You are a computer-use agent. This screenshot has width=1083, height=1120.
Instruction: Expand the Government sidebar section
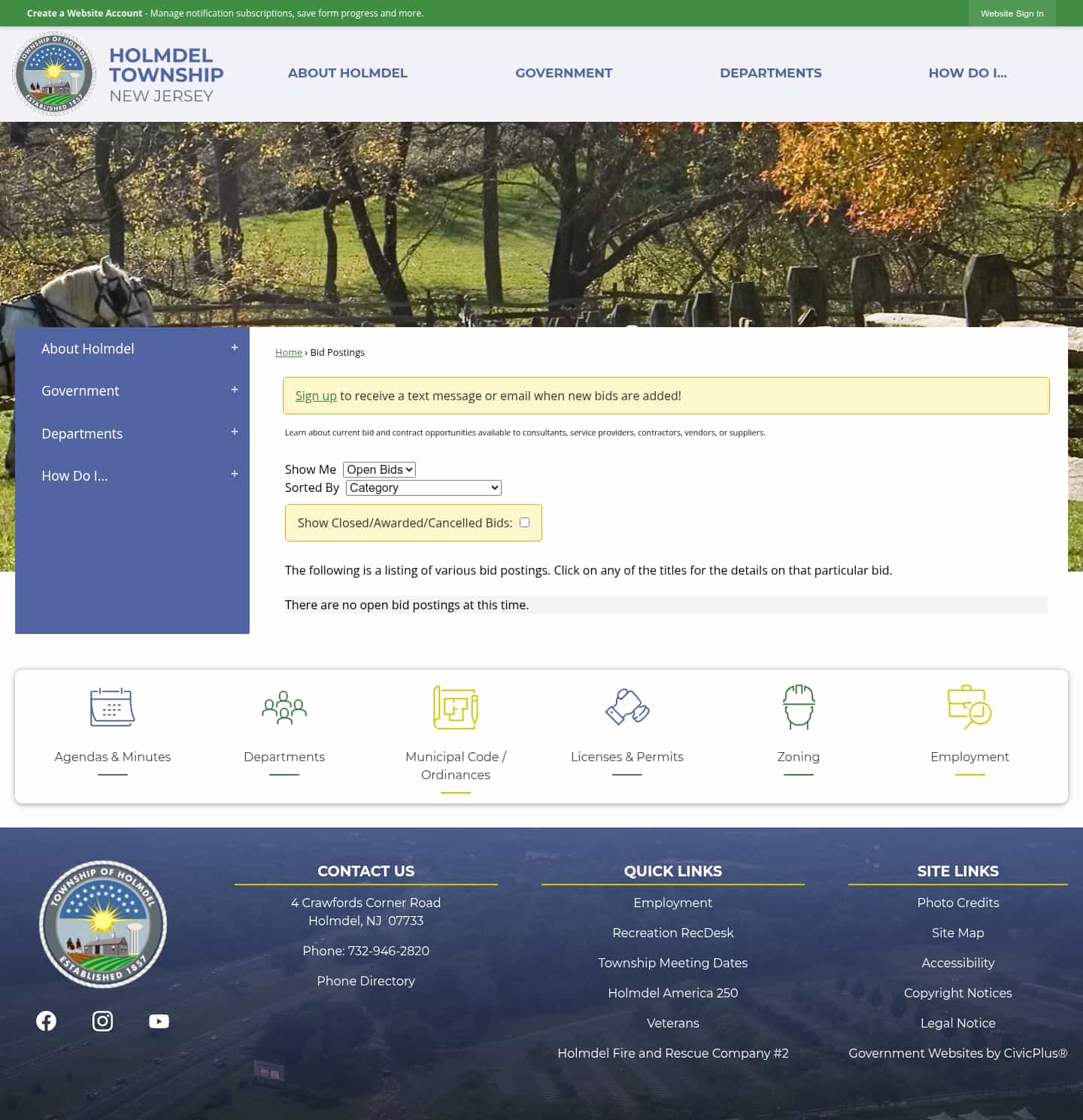(x=234, y=390)
